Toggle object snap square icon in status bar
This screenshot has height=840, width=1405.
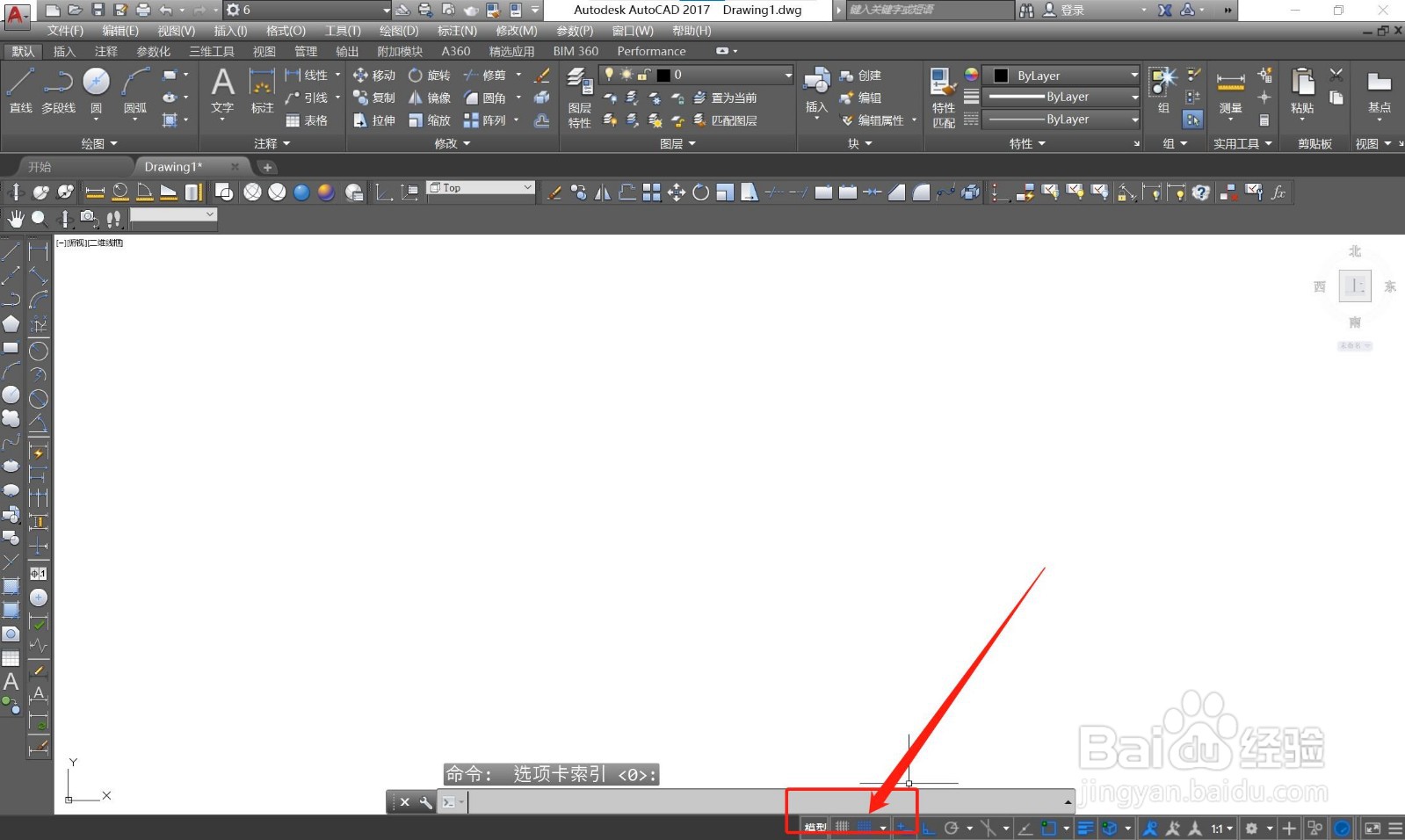click(x=1049, y=828)
